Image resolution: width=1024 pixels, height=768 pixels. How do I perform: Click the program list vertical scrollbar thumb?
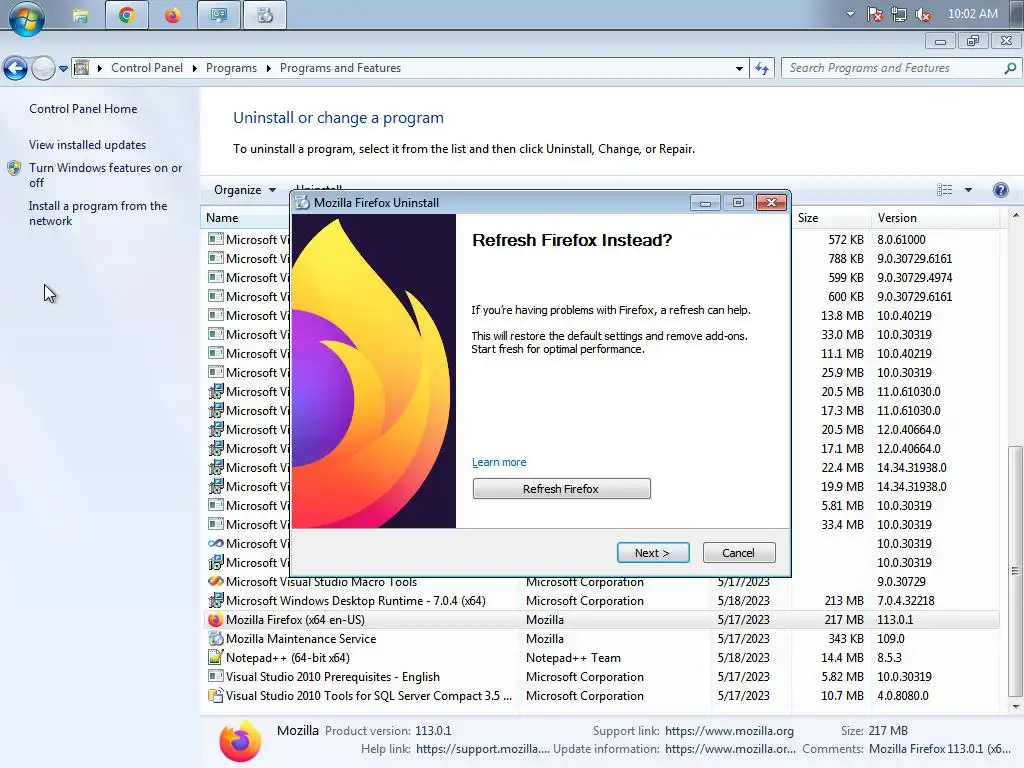(1015, 571)
